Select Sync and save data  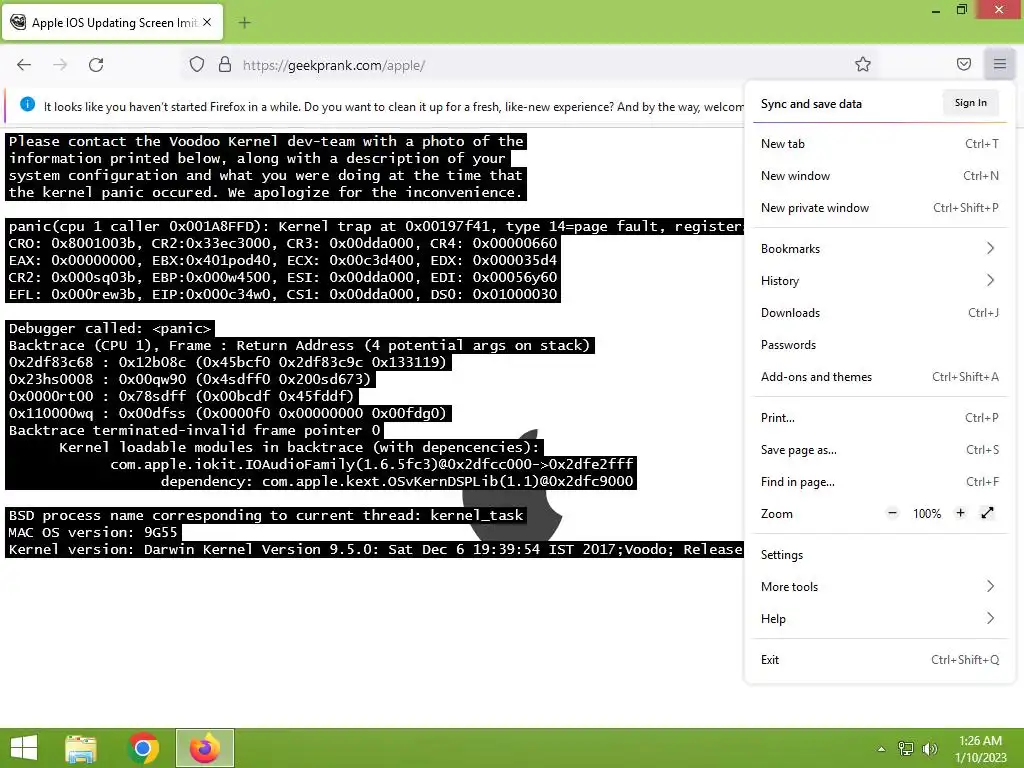tap(811, 104)
